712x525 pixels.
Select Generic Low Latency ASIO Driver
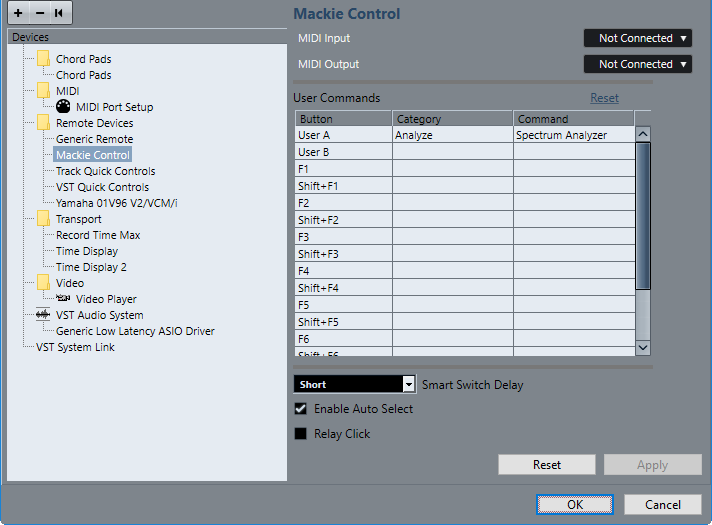coord(135,331)
